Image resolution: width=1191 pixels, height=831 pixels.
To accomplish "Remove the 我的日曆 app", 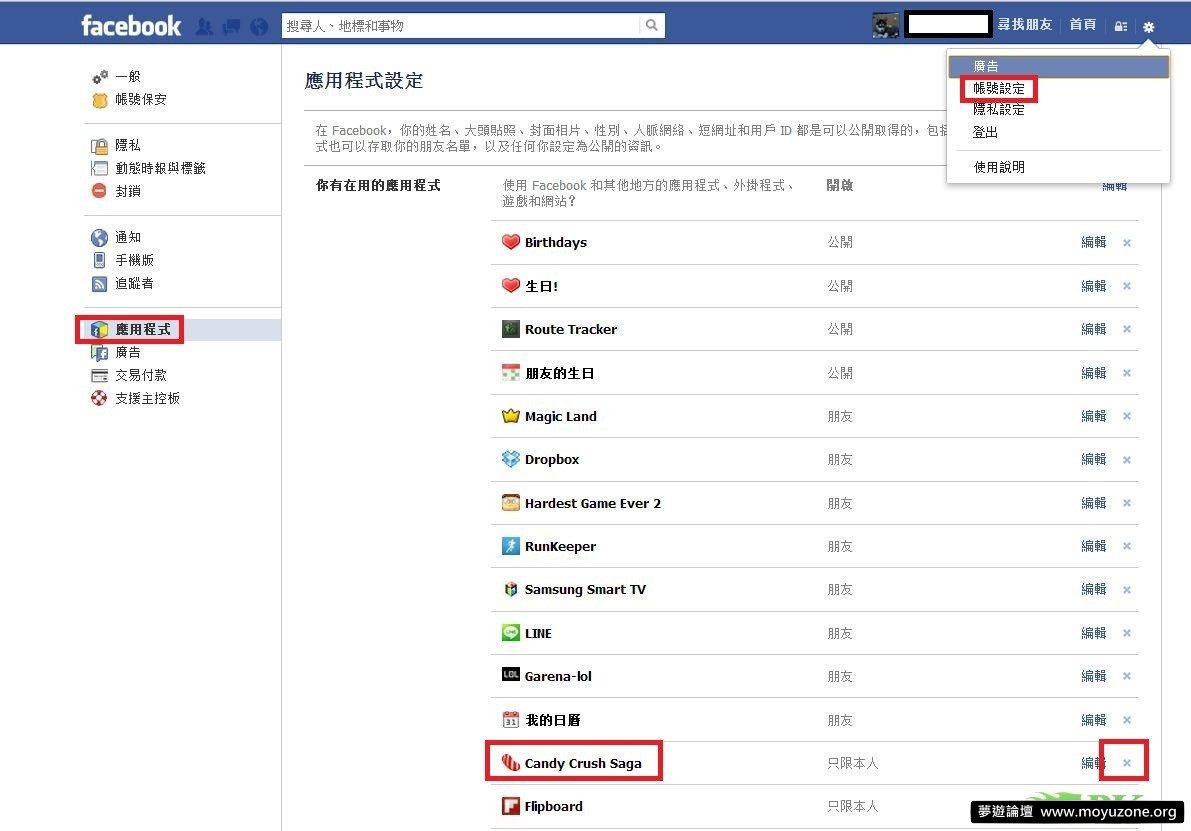I will 1127,720.
